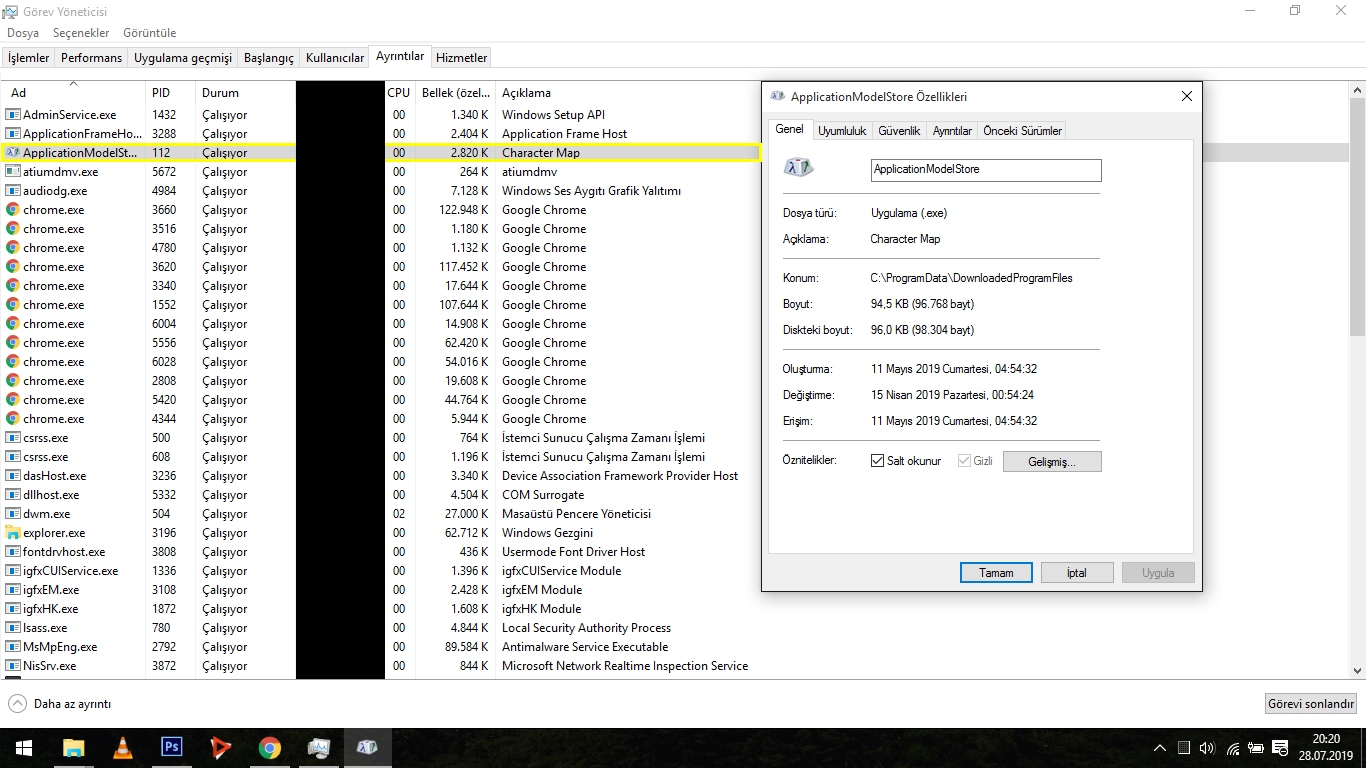The width and height of the screenshot is (1366, 768).
Task: Click the large lambda icon in the properties dialog
Action: click(x=799, y=168)
